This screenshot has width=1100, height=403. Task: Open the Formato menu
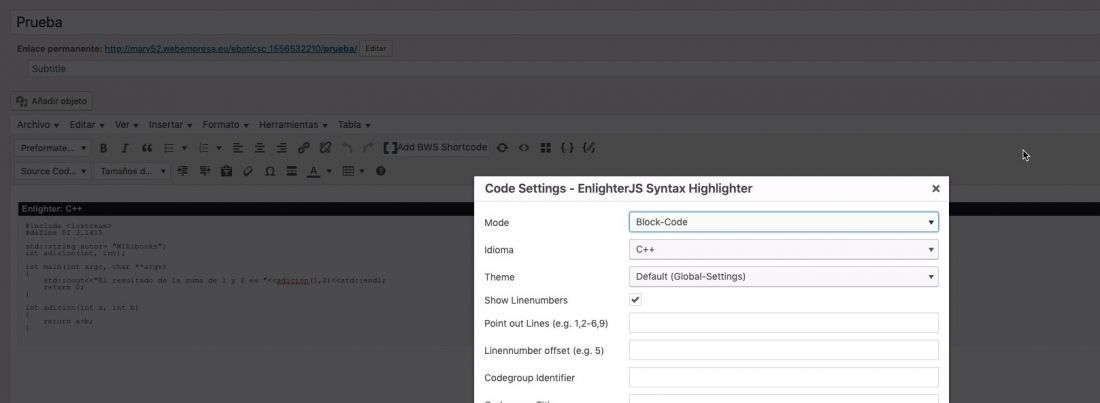pos(225,125)
